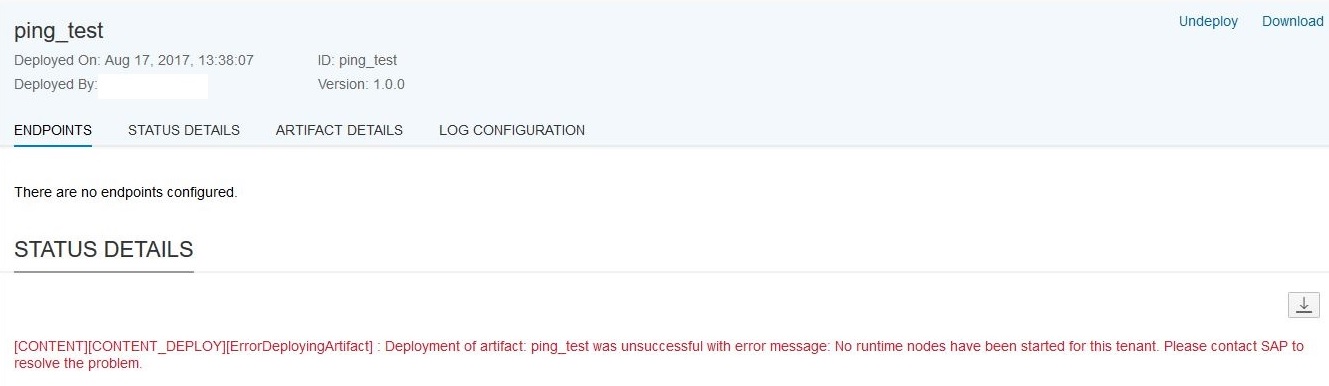Download the status details error log icon
Image resolution: width=1329 pixels, height=386 pixels.
coord(1303,306)
